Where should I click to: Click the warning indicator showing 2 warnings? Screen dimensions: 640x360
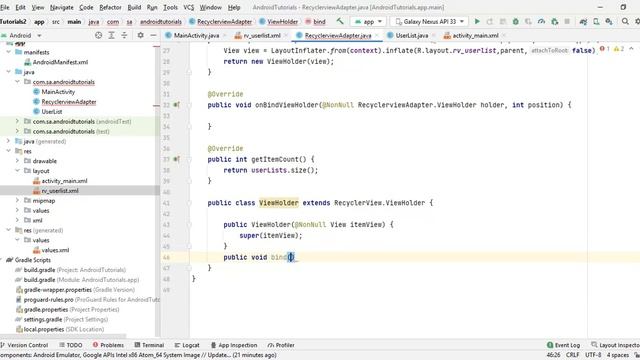[x=619, y=49]
